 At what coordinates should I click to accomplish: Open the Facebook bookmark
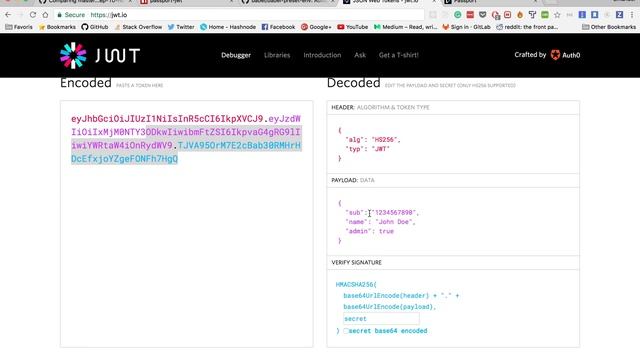click(278, 27)
